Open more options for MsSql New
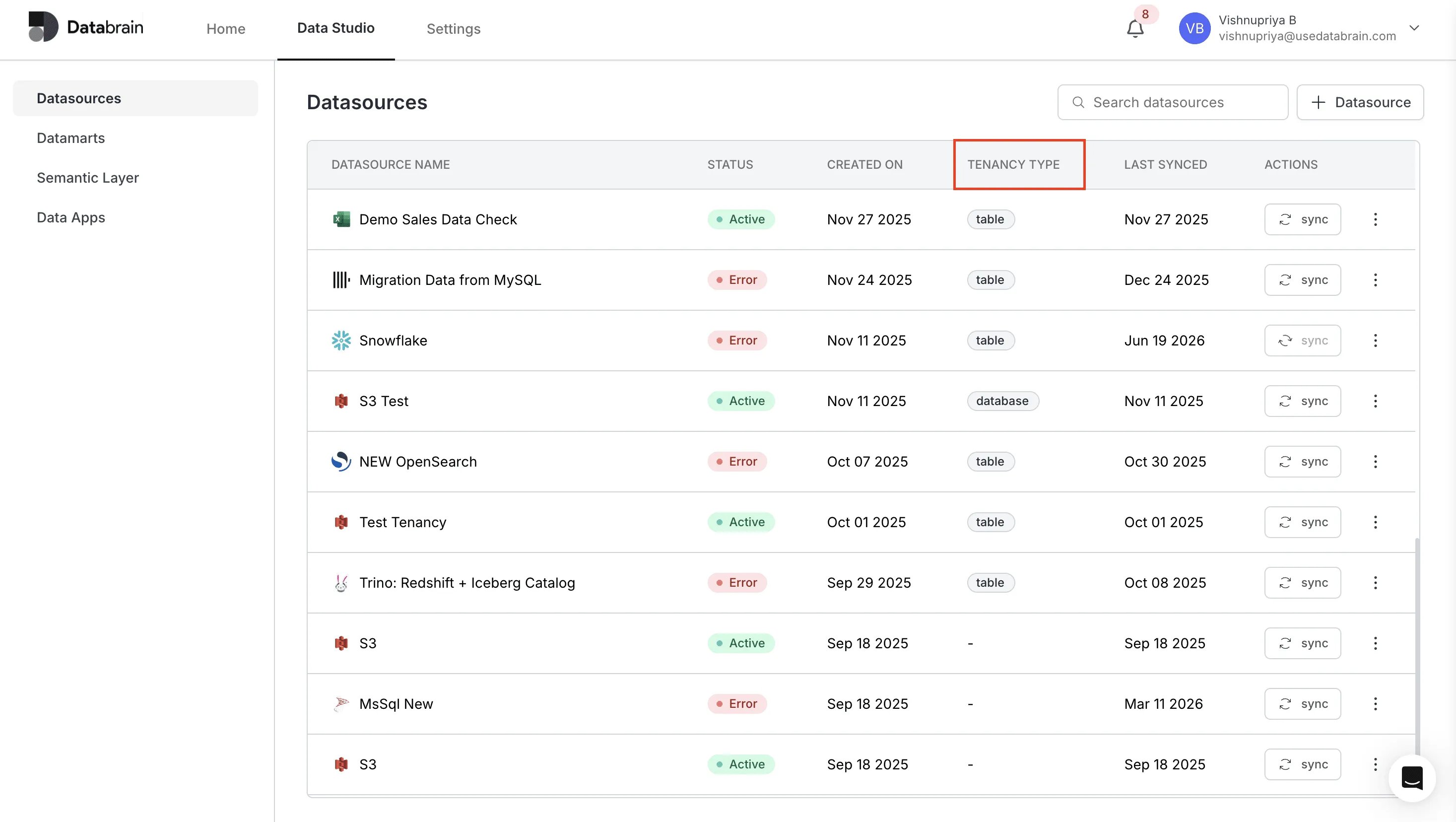Viewport: 1456px width, 822px height. click(1375, 703)
